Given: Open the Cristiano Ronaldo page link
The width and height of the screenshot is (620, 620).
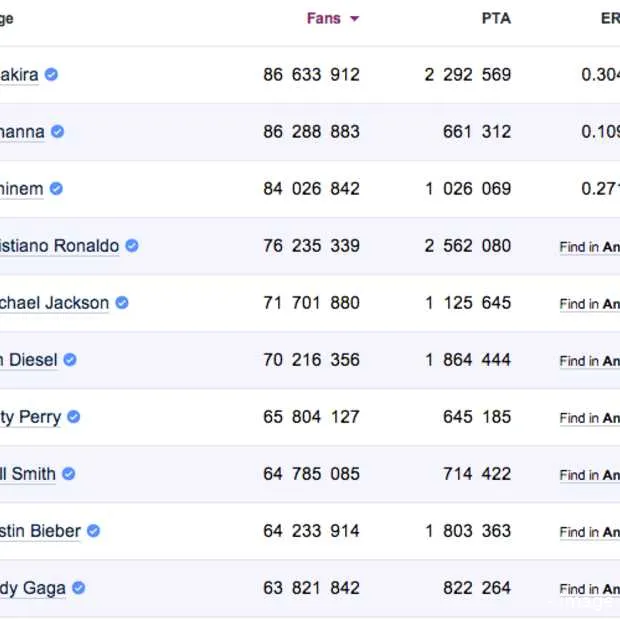Looking at the screenshot, I should [x=59, y=246].
